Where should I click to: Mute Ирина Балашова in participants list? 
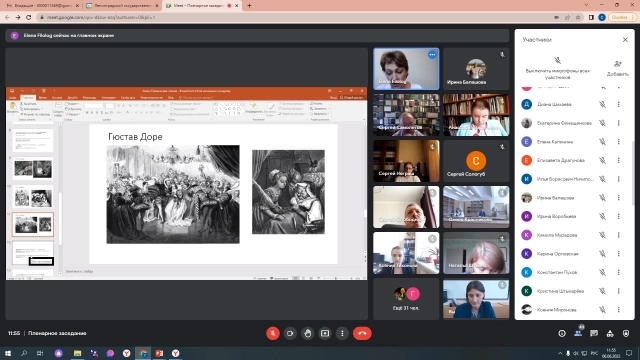(x=602, y=198)
